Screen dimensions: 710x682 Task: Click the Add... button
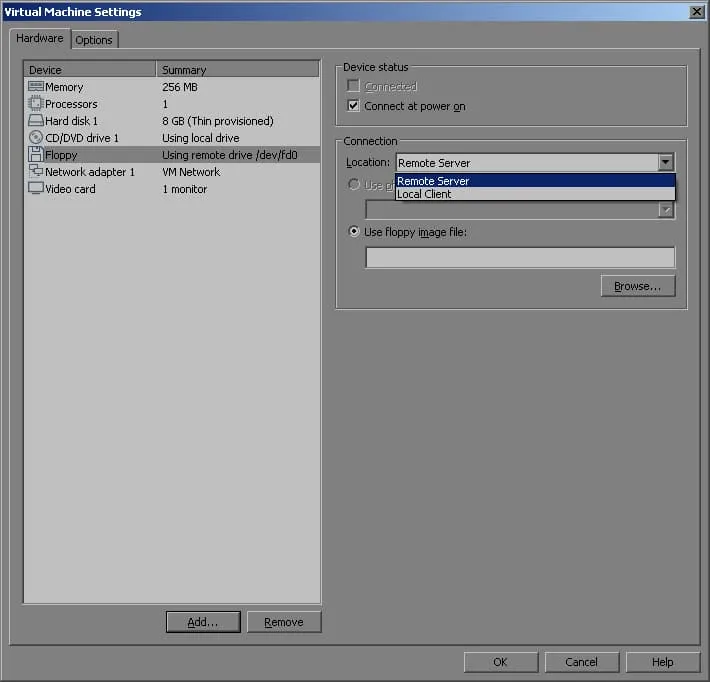pos(203,622)
